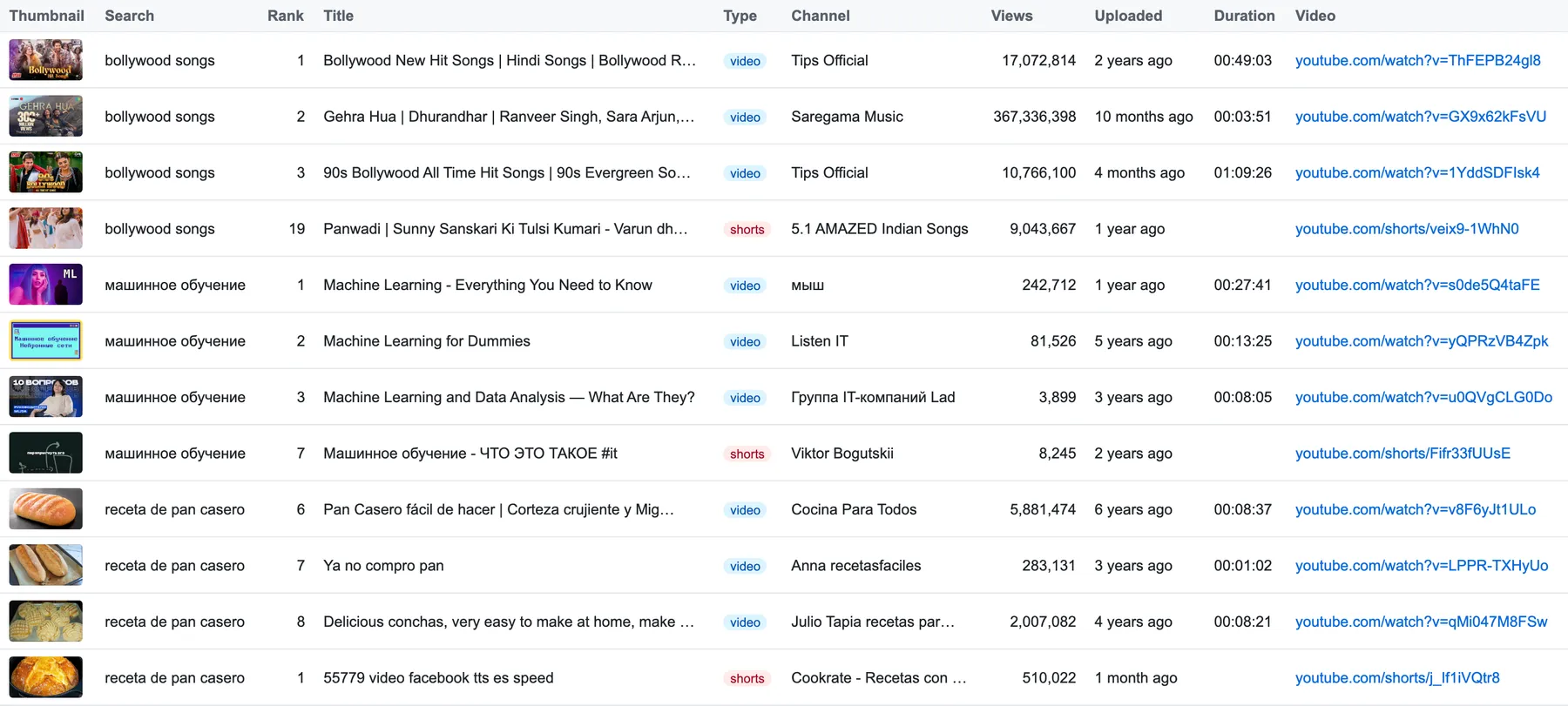
Task: Open link youtube.com/watch?v=v8F6yJt1ULo
Action: (x=1416, y=509)
